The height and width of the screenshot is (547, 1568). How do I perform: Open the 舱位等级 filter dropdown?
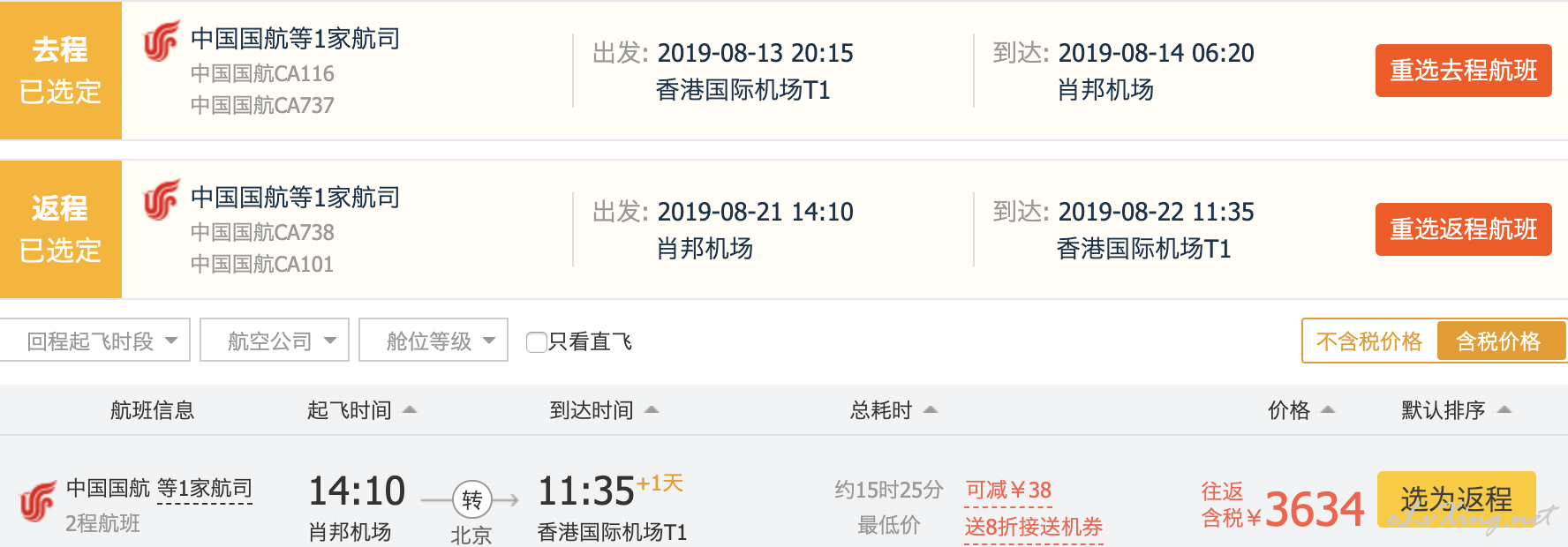(x=433, y=340)
